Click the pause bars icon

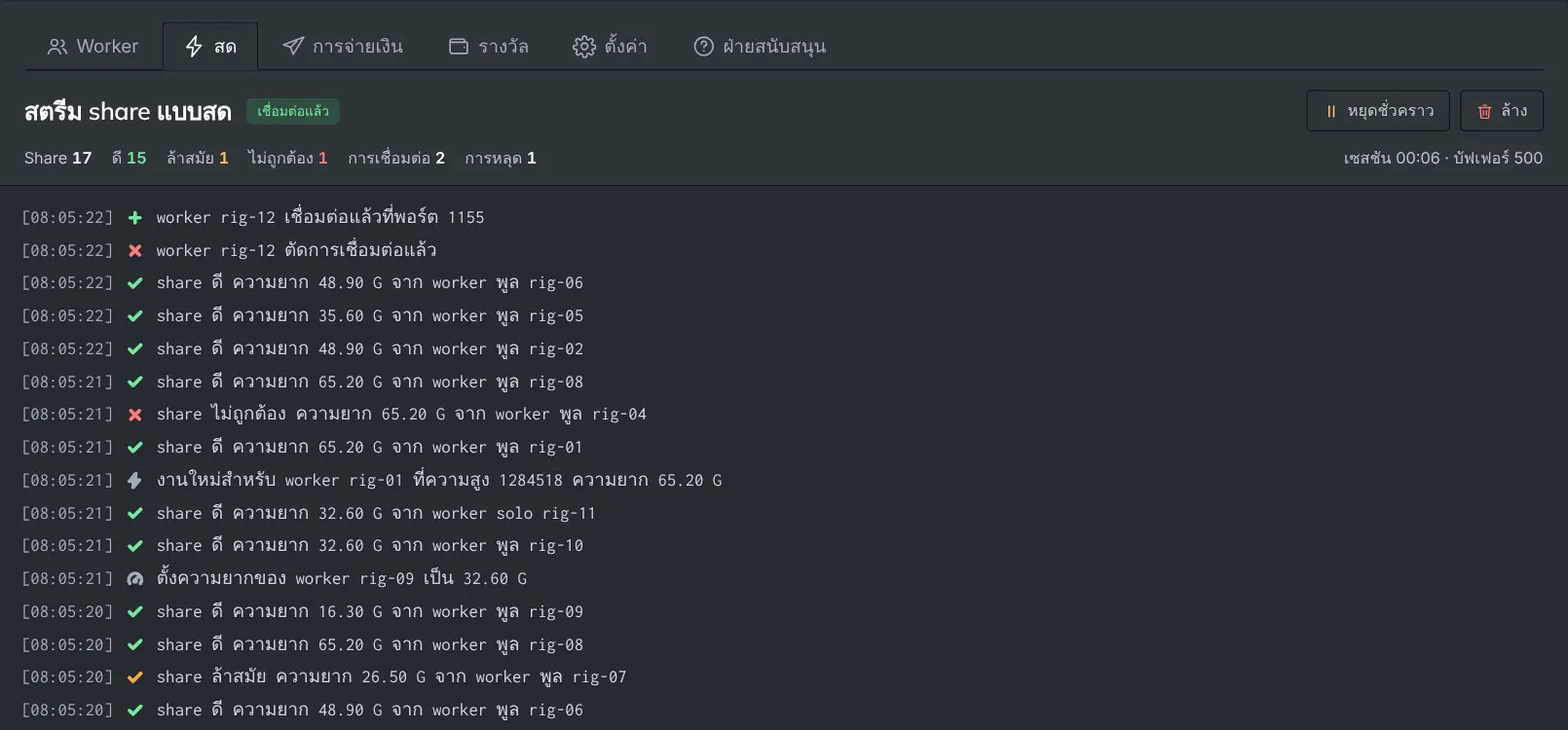click(1331, 111)
